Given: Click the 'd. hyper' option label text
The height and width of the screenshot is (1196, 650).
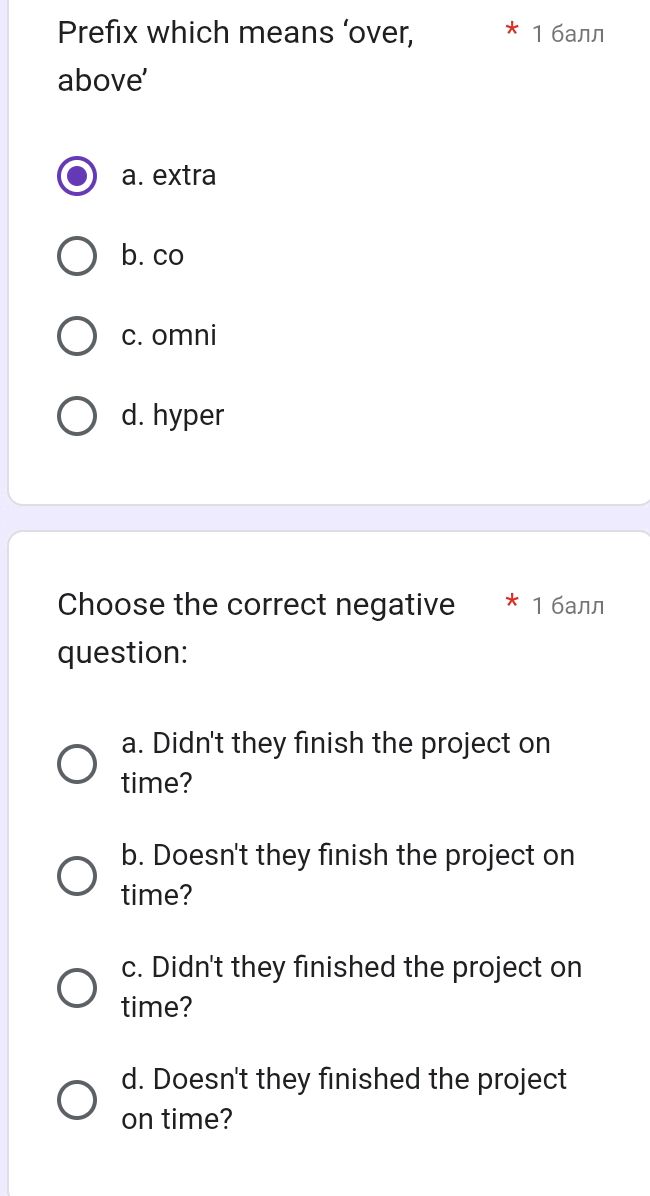Looking at the screenshot, I should [x=172, y=416].
